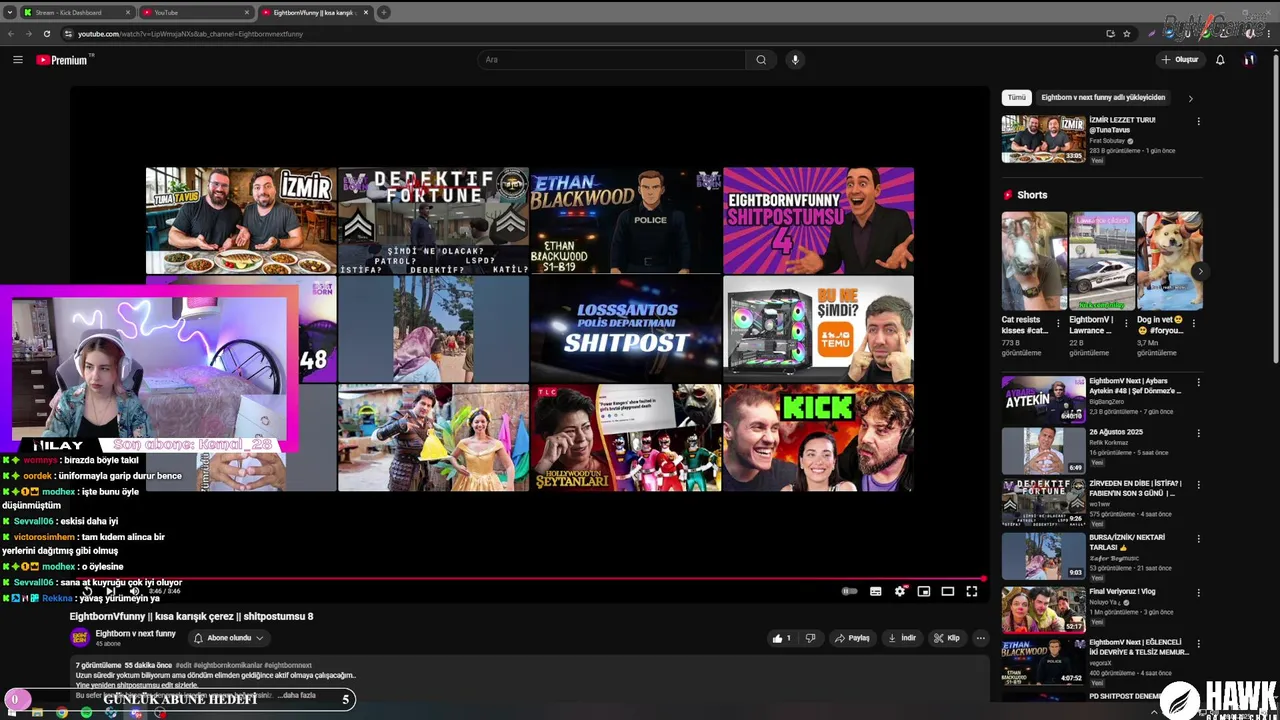The width and height of the screenshot is (1280, 720).
Task: Select the EightbornVfunny browser tab
Action: click(313, 12)
